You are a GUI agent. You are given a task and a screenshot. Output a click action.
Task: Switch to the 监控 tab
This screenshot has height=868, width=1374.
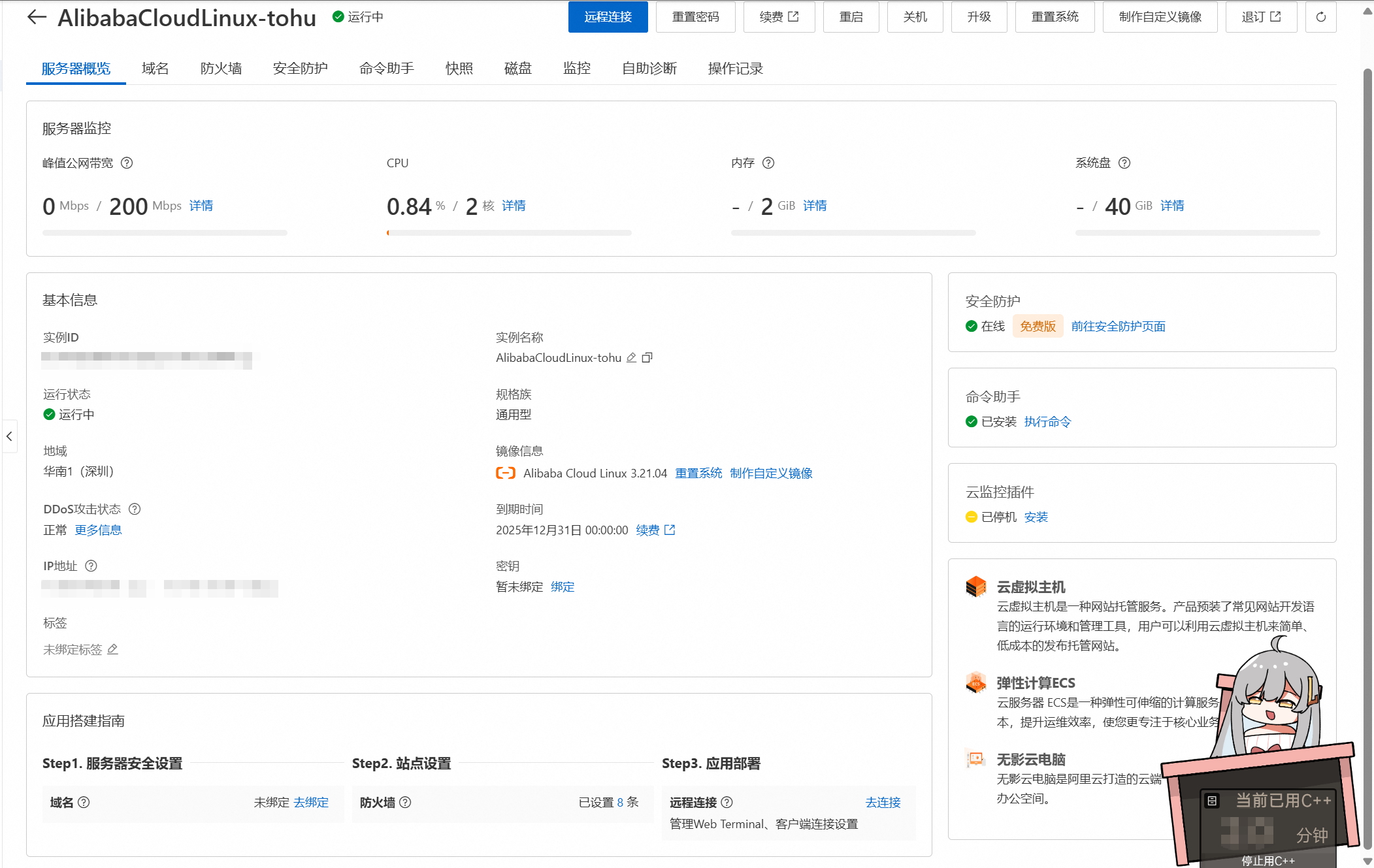(x=577, y=69)
